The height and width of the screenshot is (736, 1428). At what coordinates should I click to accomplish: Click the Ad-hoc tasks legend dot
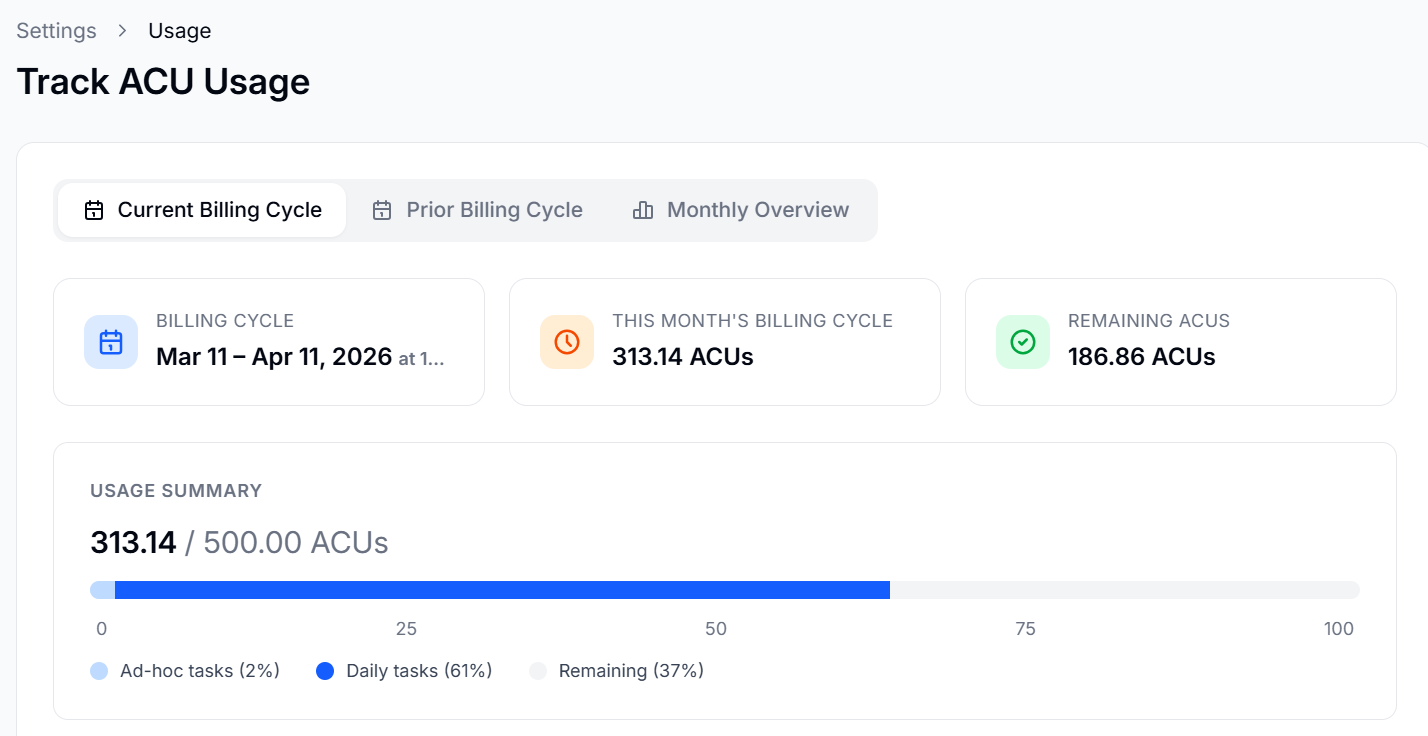99,671
